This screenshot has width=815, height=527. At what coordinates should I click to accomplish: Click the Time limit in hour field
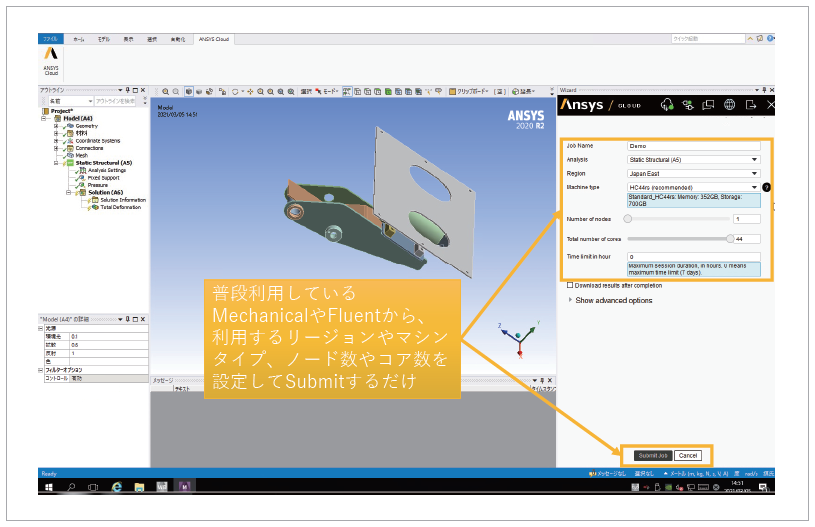(694, 257)
